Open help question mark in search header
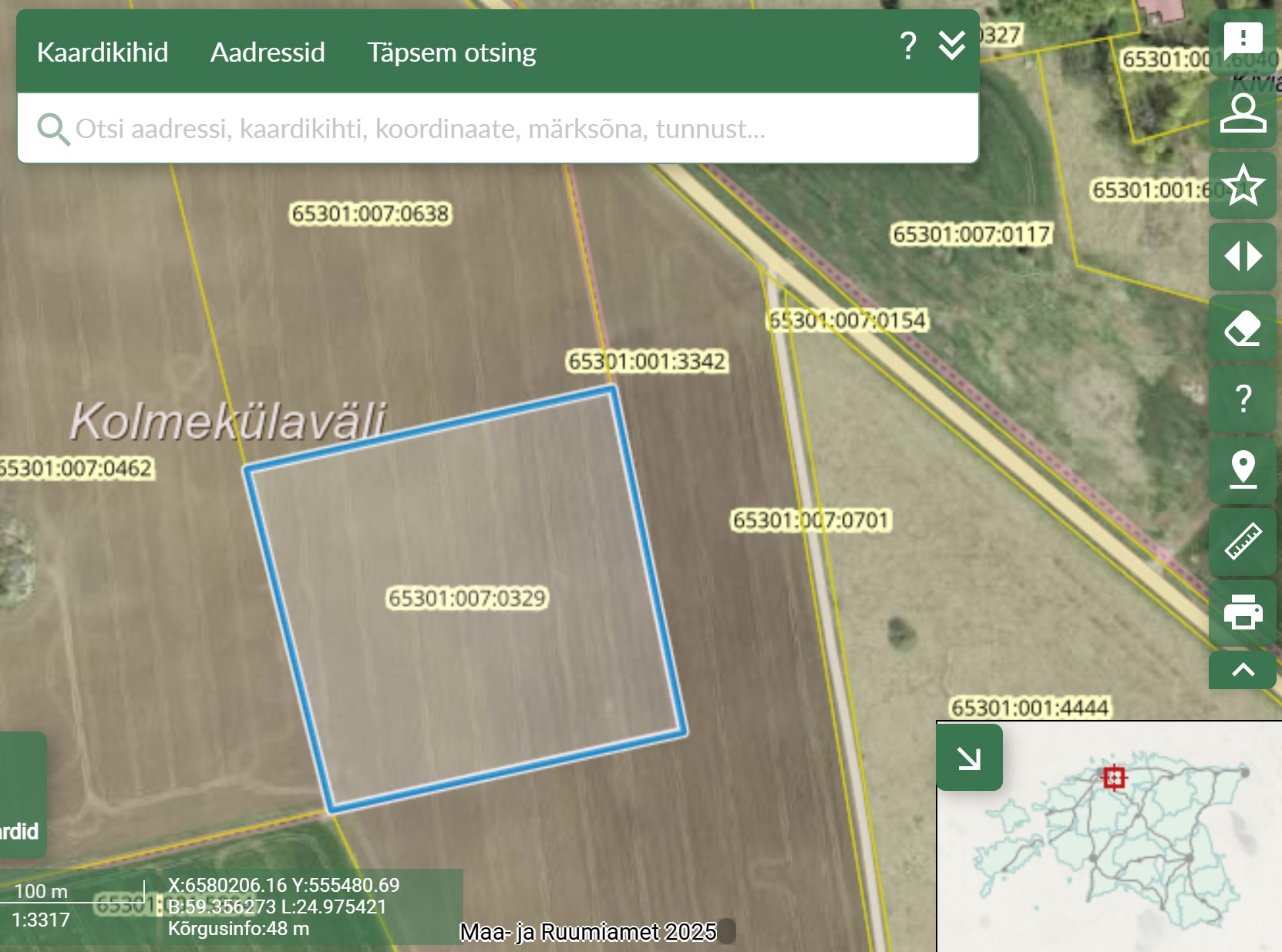Screen dimensions: 1282x952 (x=908, y=46)
